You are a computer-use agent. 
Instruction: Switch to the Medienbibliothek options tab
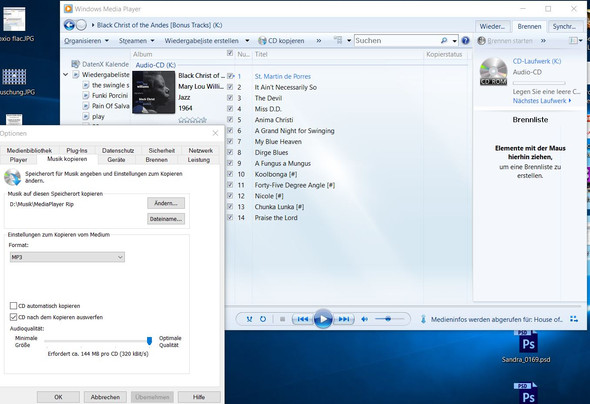pos(29,150)
